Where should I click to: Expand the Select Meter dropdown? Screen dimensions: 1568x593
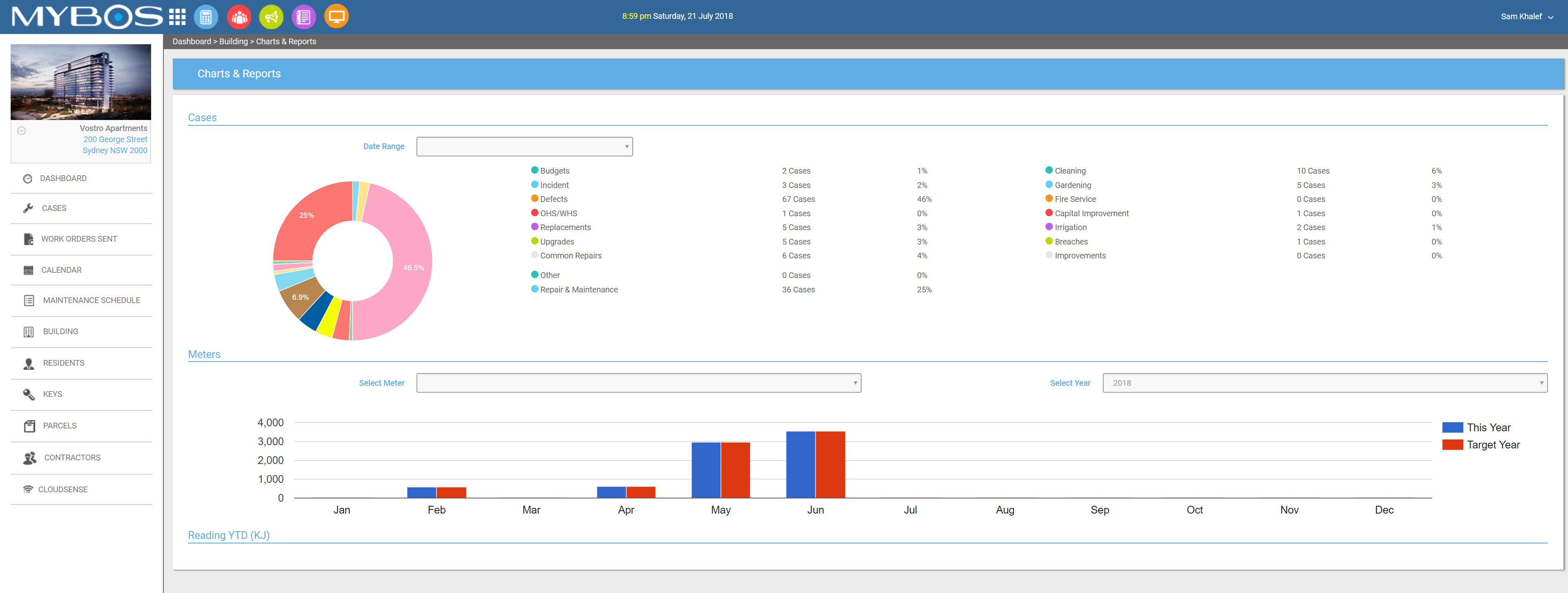[638, 383]
